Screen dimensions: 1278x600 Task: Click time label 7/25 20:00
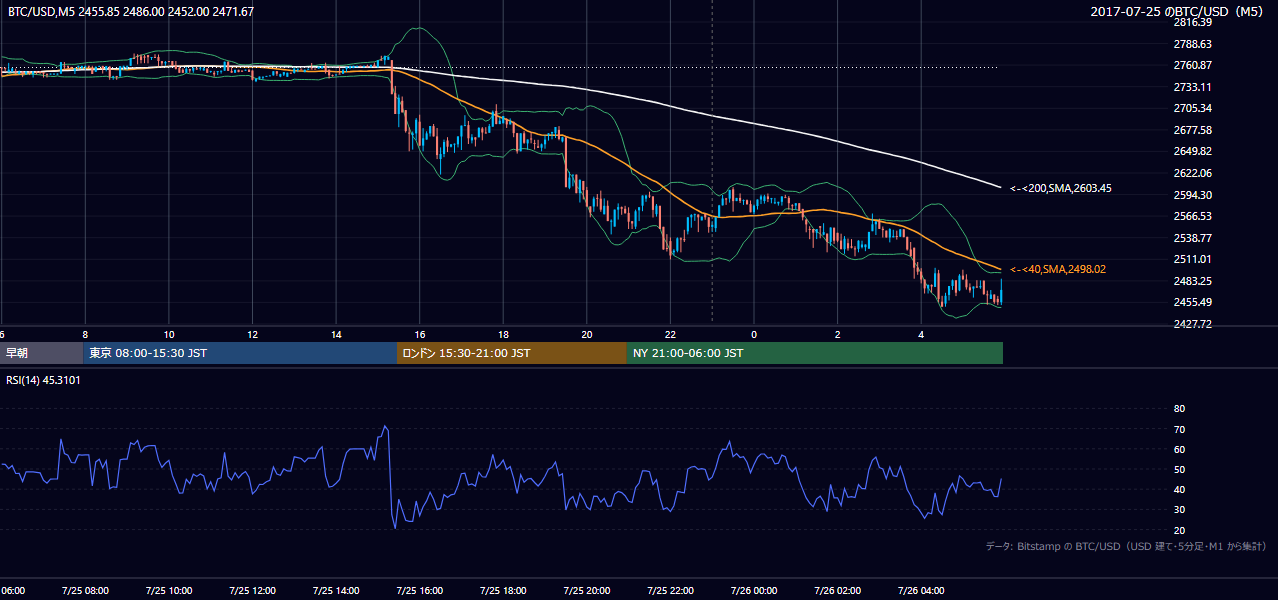pos(586,590)
